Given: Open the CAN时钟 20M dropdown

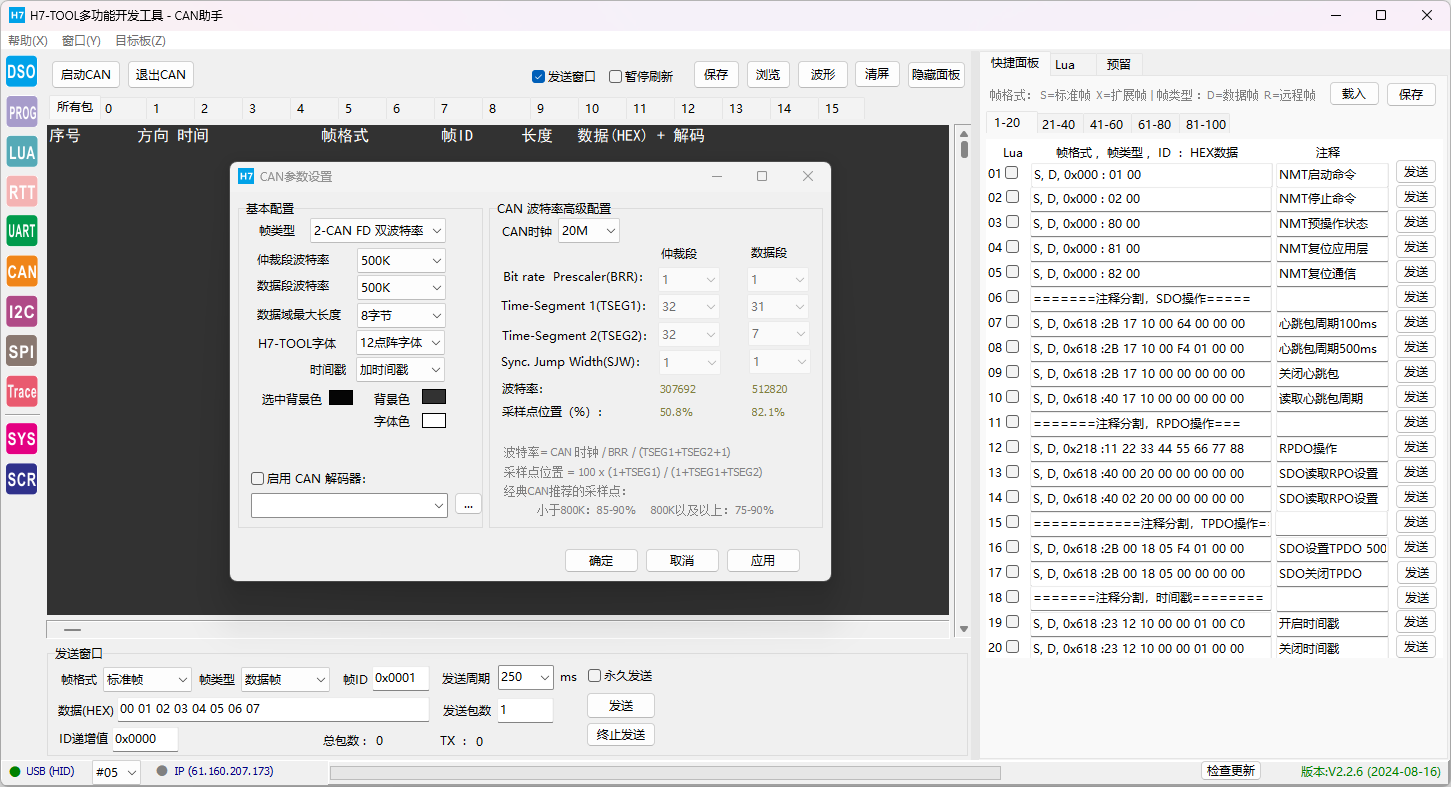Looking at the screenshot, I should coord(589,231).
